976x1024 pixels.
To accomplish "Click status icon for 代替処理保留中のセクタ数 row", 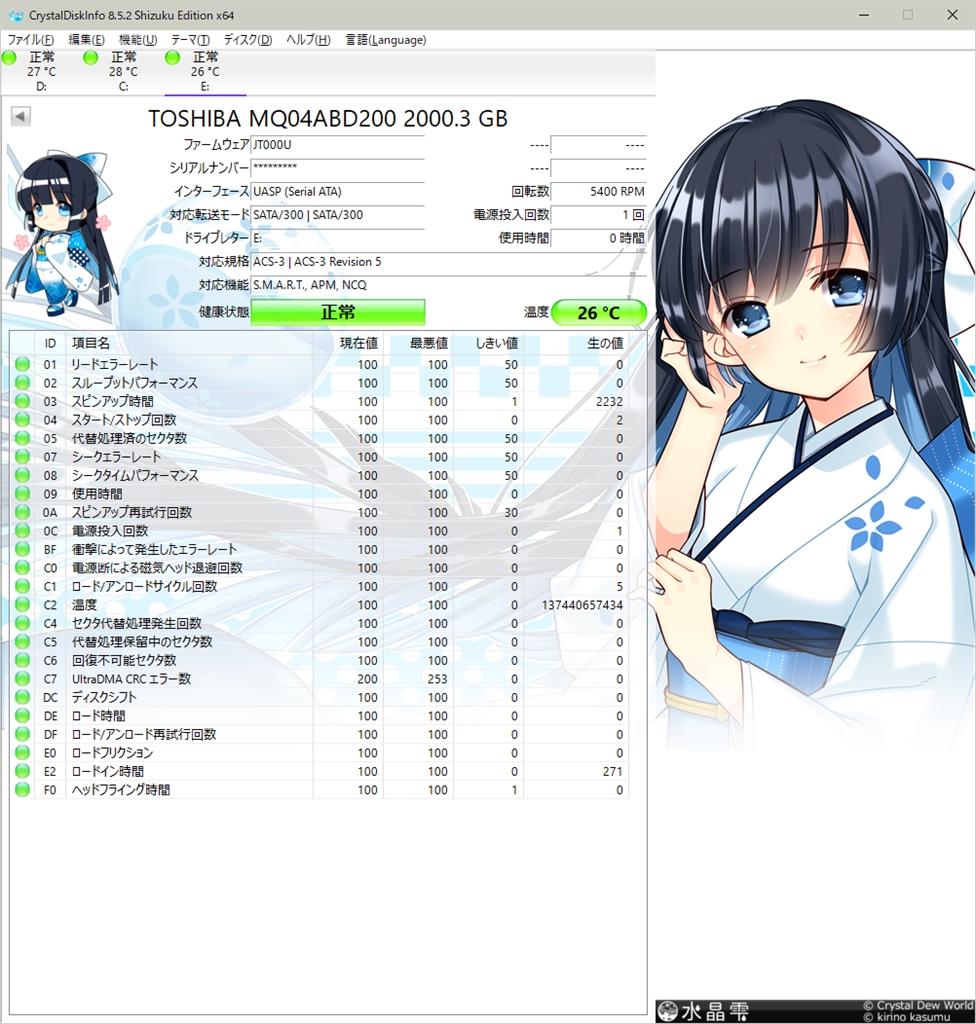I will pos(22,642).
